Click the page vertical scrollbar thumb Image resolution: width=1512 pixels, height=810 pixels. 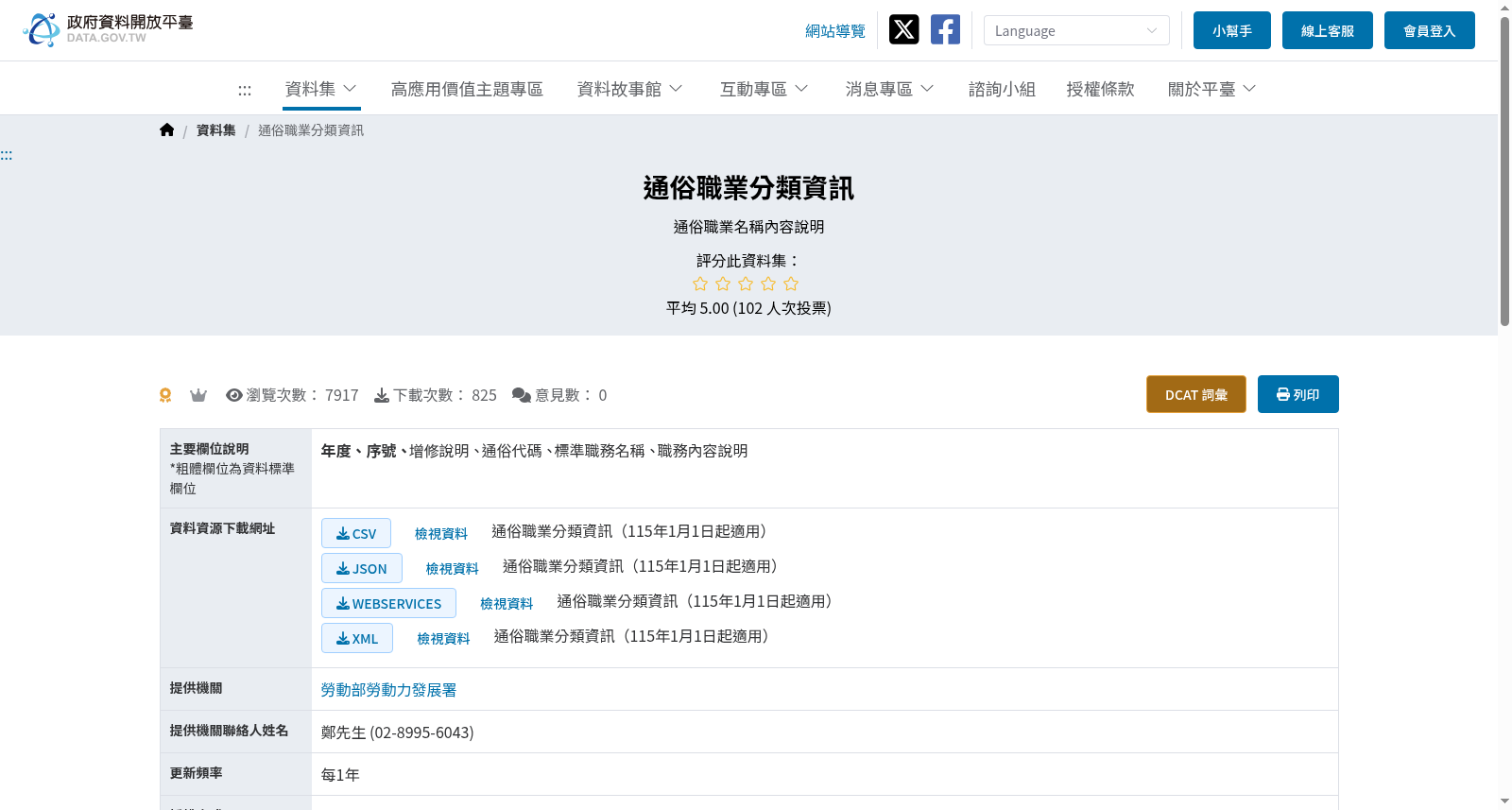1504,170
